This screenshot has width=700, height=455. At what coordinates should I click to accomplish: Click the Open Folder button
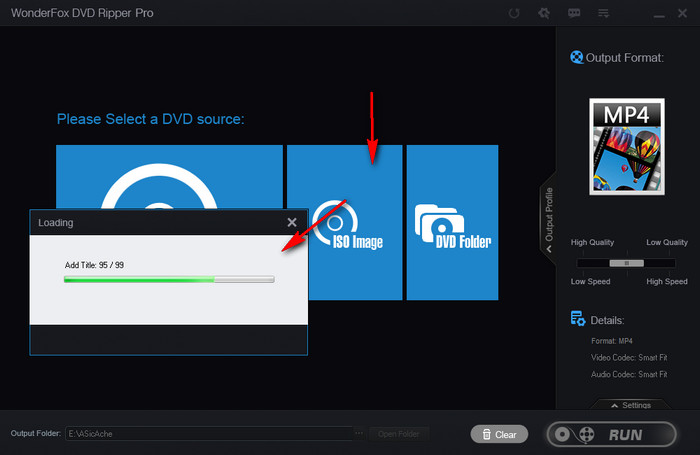point(399,434)
